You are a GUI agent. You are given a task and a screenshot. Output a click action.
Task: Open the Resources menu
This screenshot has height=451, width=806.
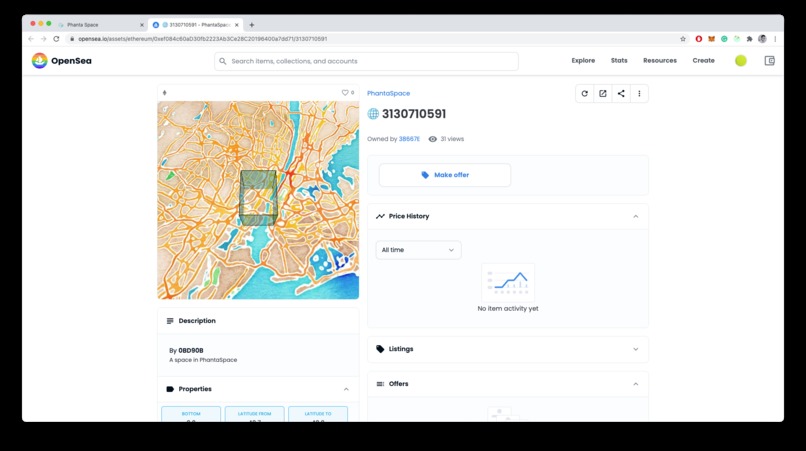click(660, 61)
